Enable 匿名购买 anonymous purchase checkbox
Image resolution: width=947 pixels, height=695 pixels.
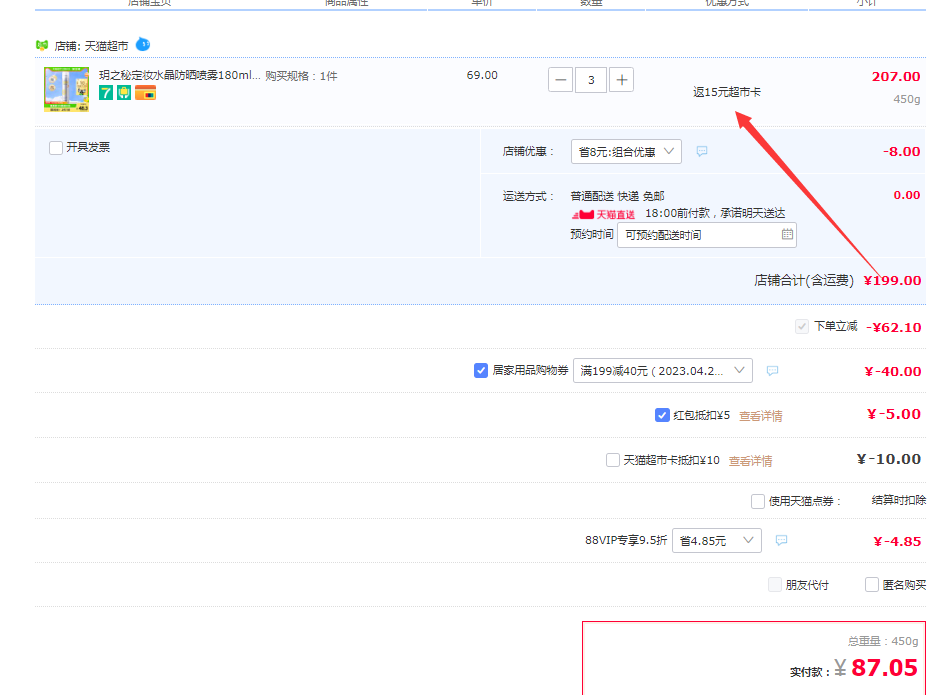[x=872, y=585]
